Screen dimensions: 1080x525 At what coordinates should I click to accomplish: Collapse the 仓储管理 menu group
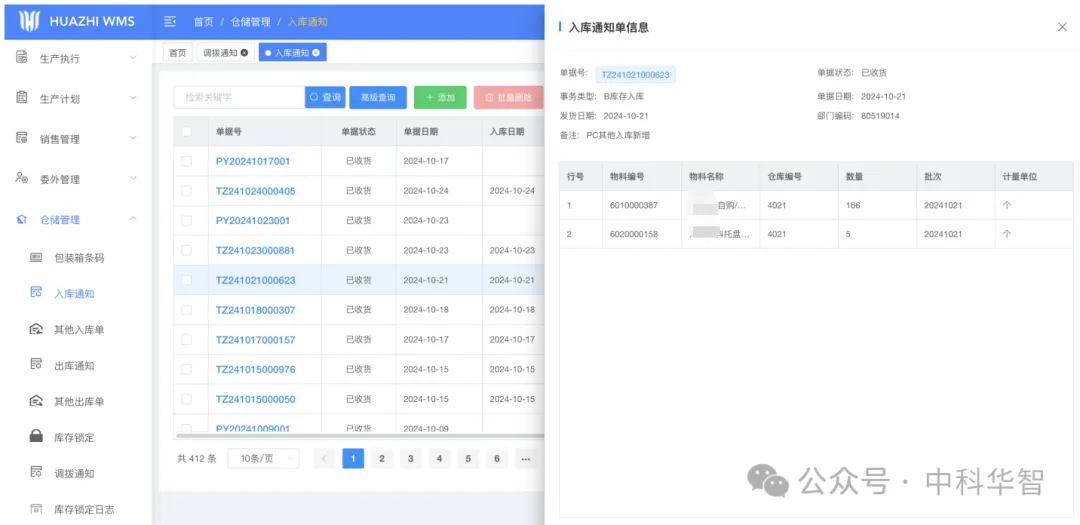point(133,219)
